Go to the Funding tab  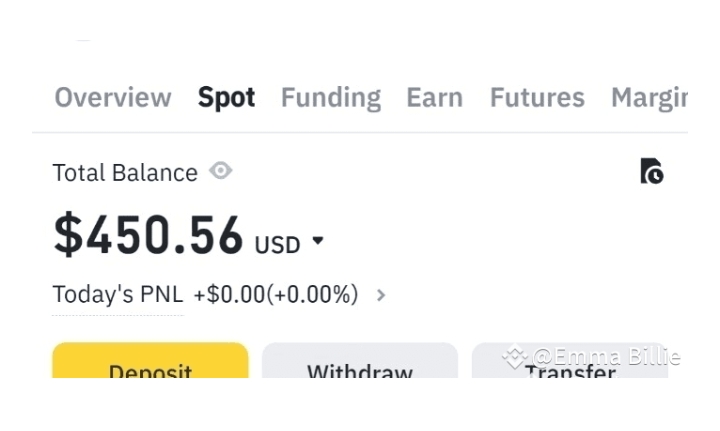pyautogui.click(x=330, y=98)
